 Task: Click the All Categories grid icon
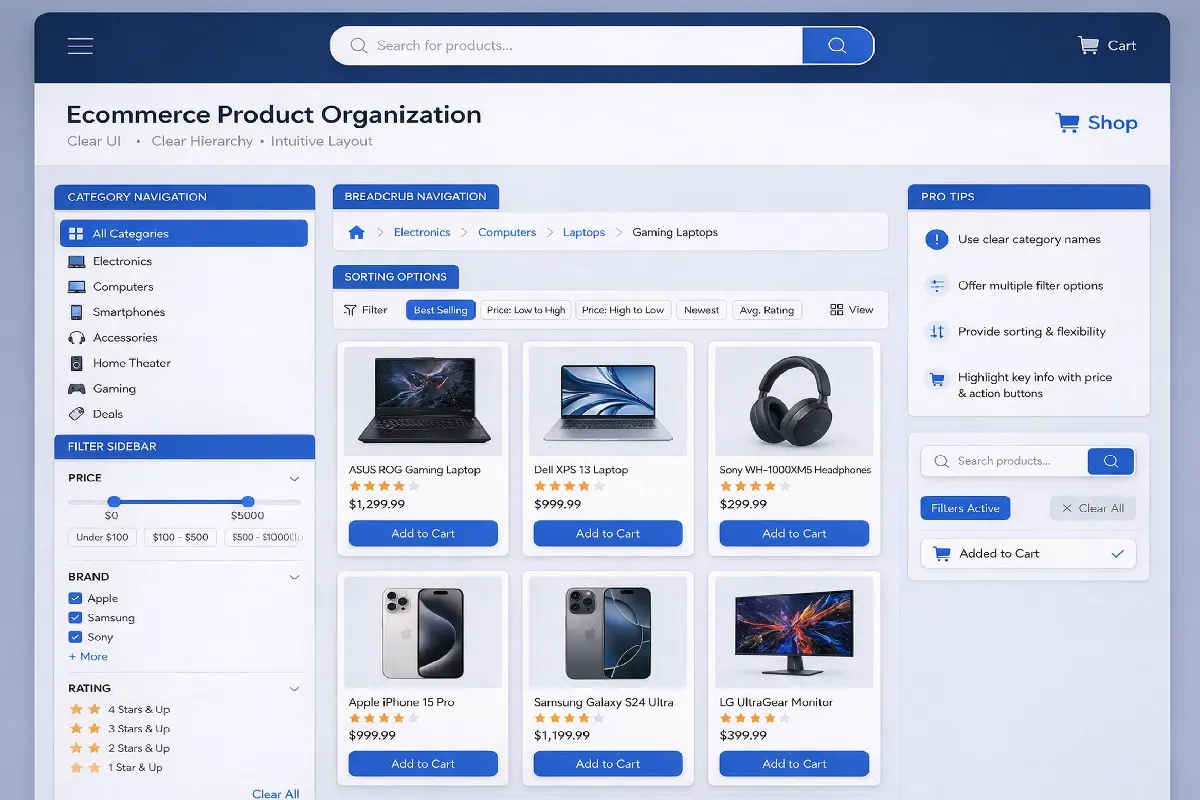[76, 234]
